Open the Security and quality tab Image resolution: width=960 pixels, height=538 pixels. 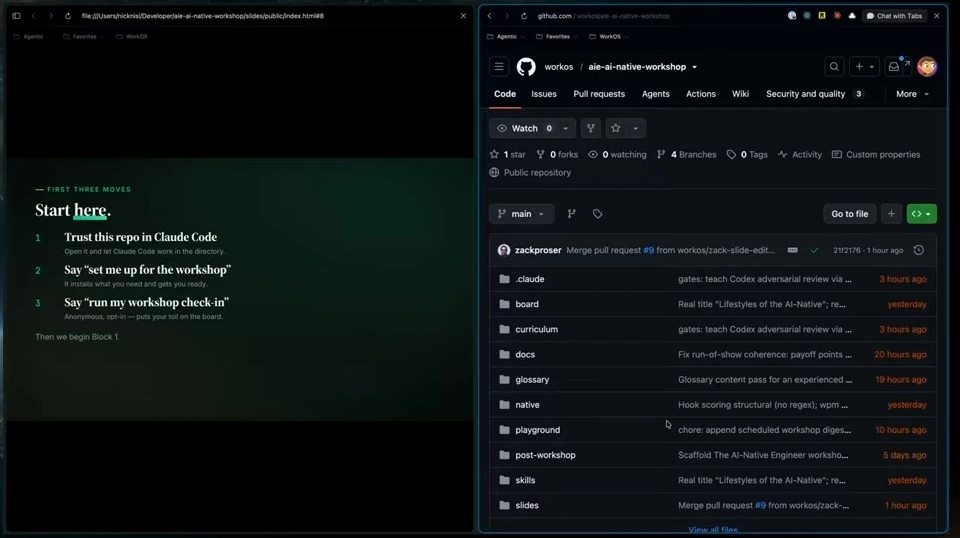[814, 94]
